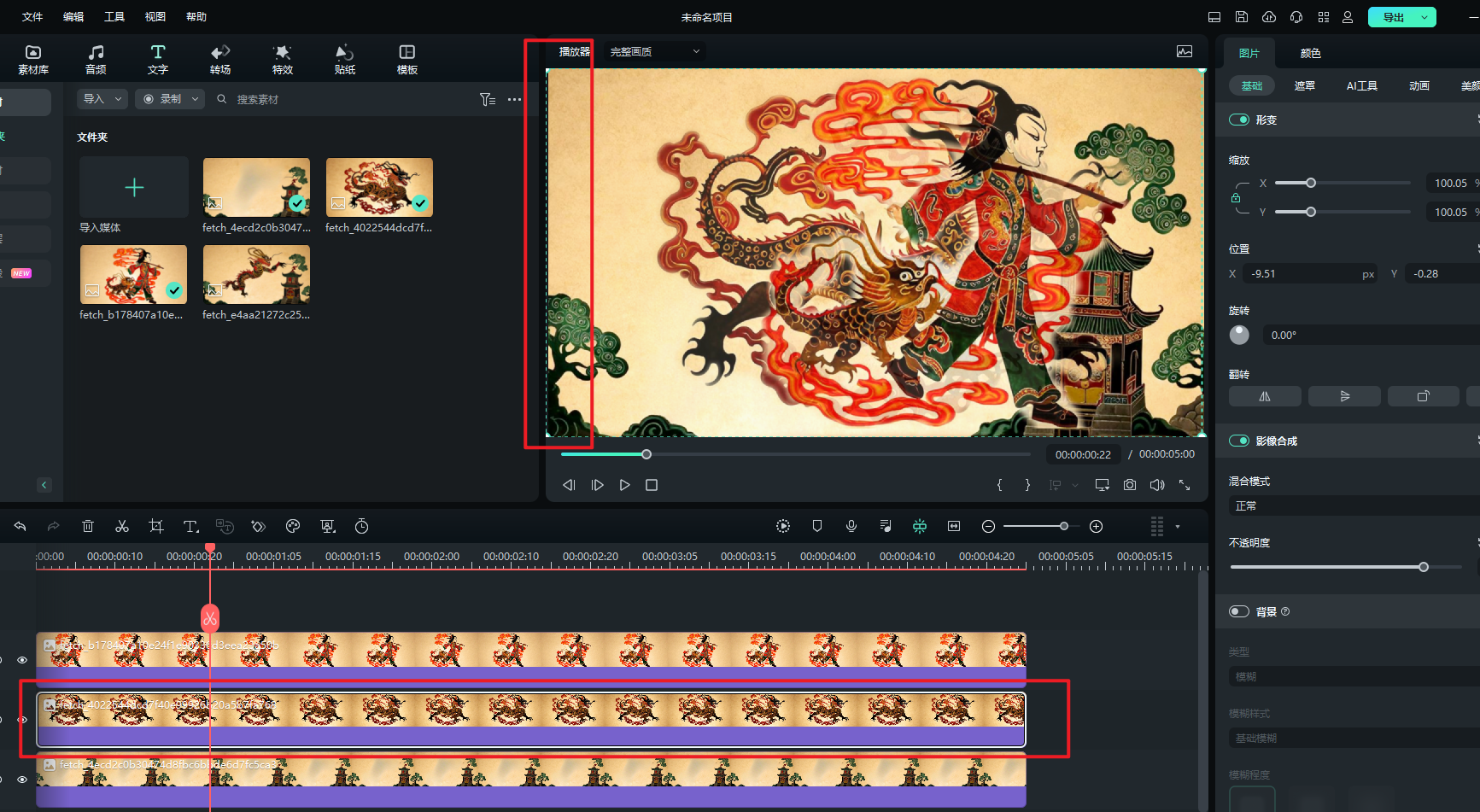Click the 导入媒体 add media tile
Viewport: 1480px width, 812px height.
(x=134, y=187)
